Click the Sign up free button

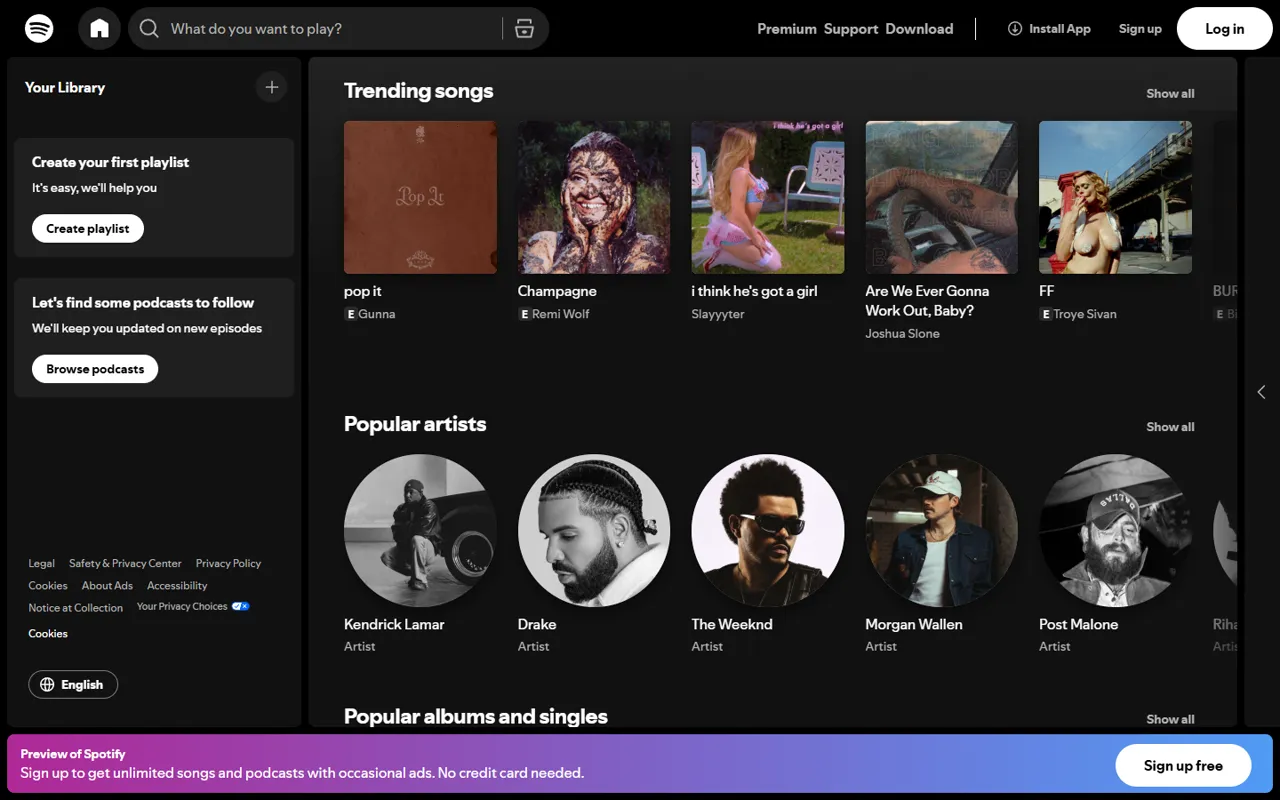click(1183, 766)
